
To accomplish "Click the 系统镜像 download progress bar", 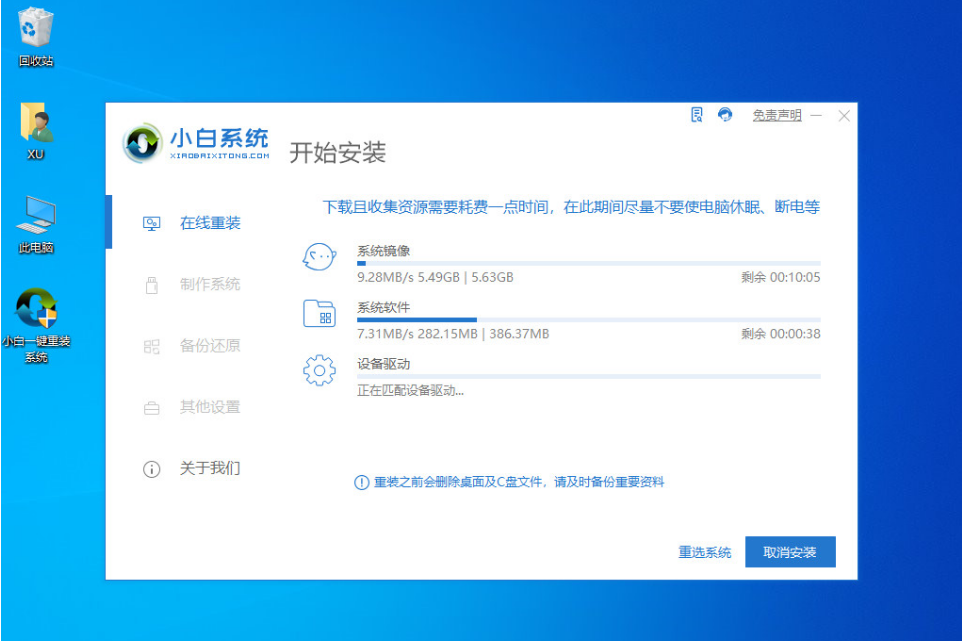I will (588, 264).
